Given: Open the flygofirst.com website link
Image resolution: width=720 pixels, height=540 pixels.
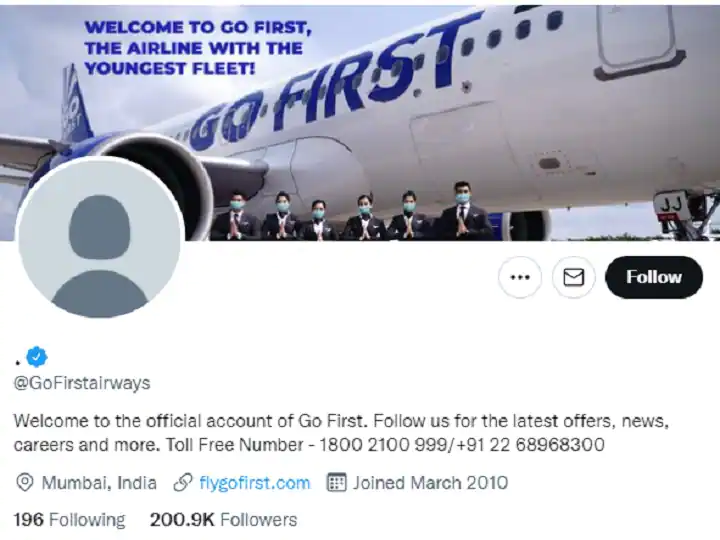Looking at the screenshot, I should 254,483.
